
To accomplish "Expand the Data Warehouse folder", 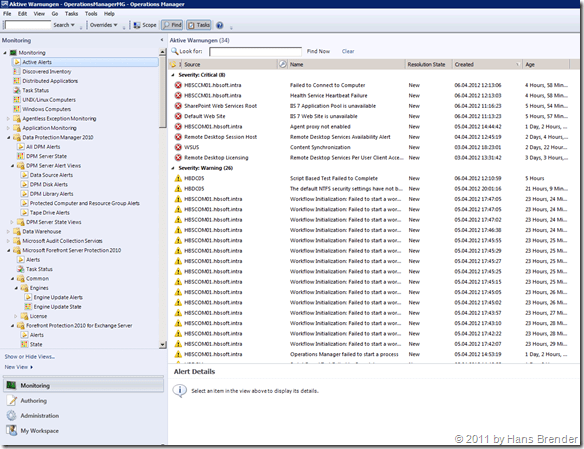I will tap(9, 231).
